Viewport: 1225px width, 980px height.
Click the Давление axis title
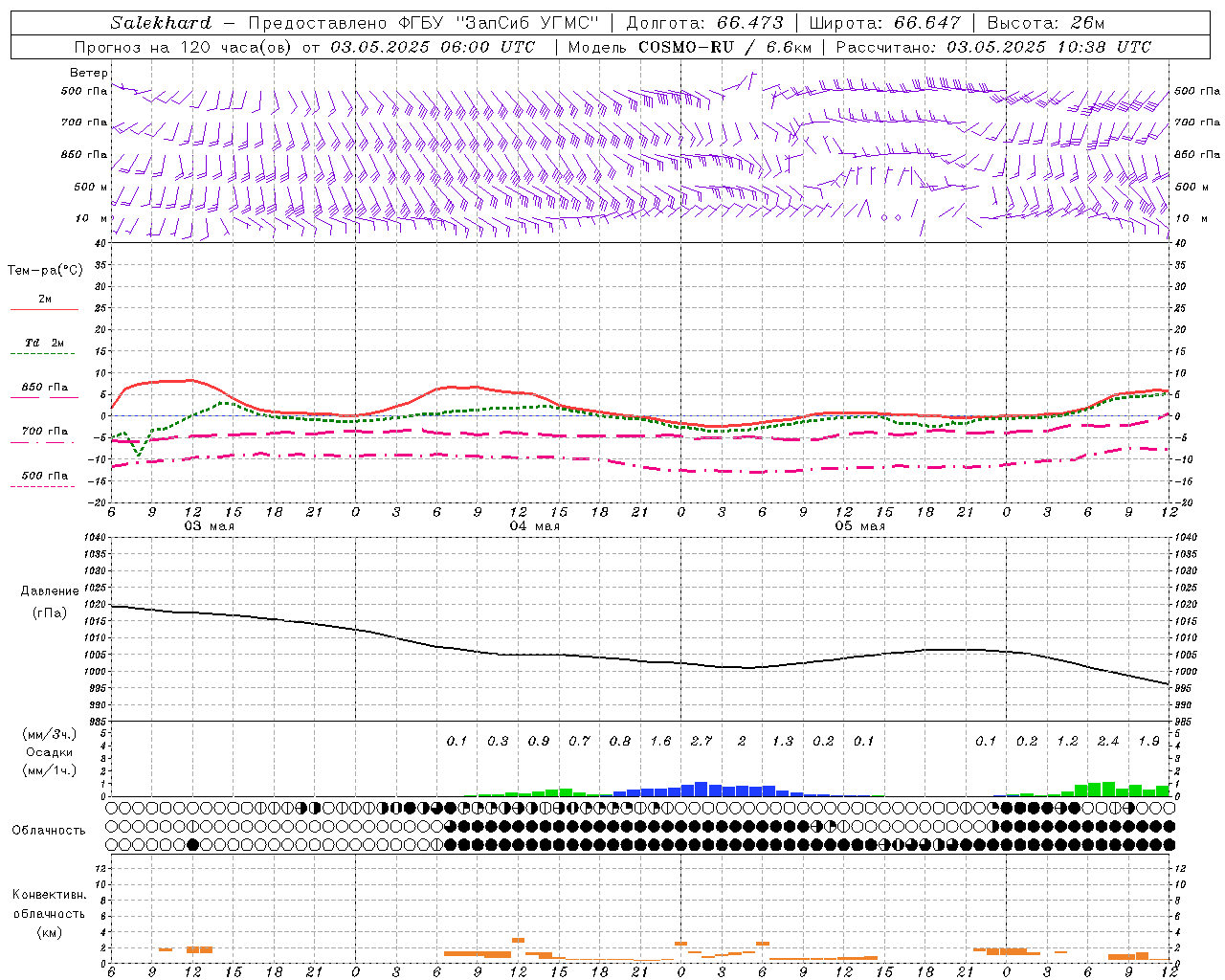[x=50, y=591]
